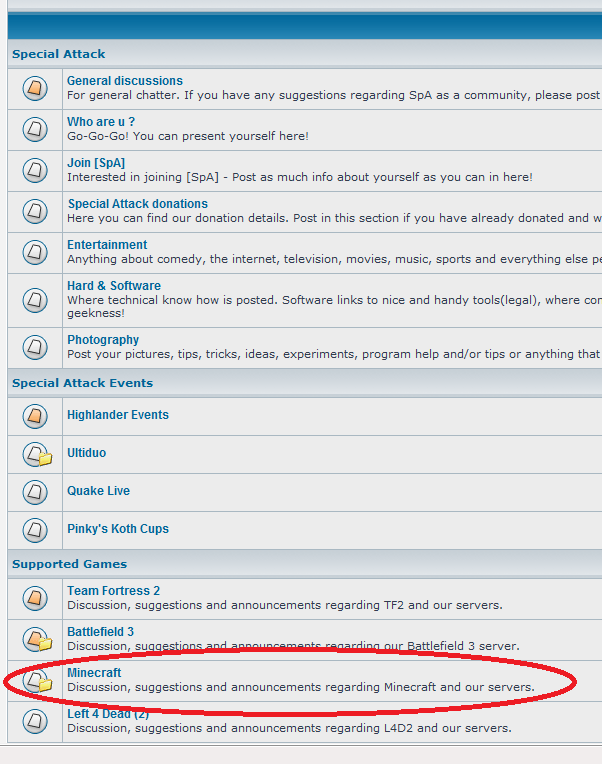Open the Ultiduo forum link
Screen dimensions: 602x764
(87, 453)
